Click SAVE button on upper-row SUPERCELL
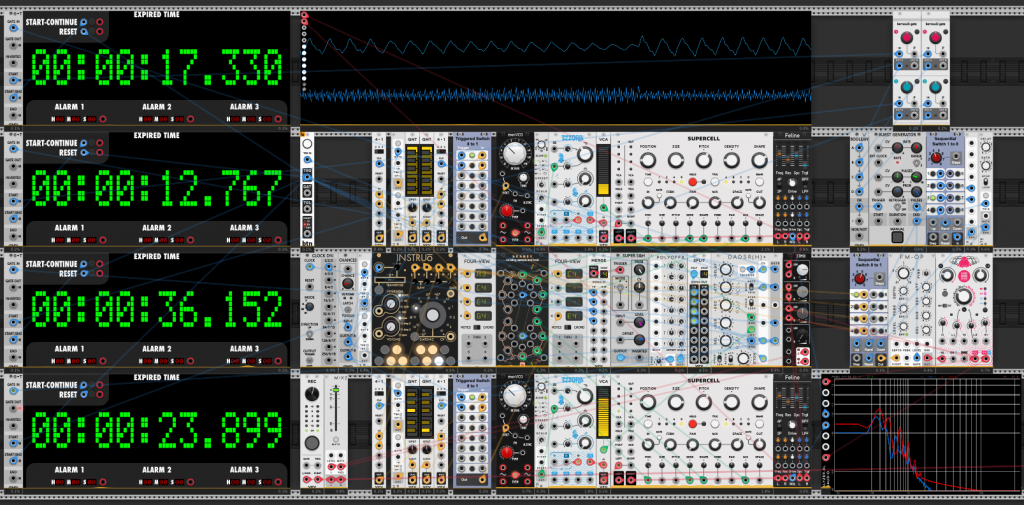The width and height of the screenshot is (1024, 505). (760, 180)
